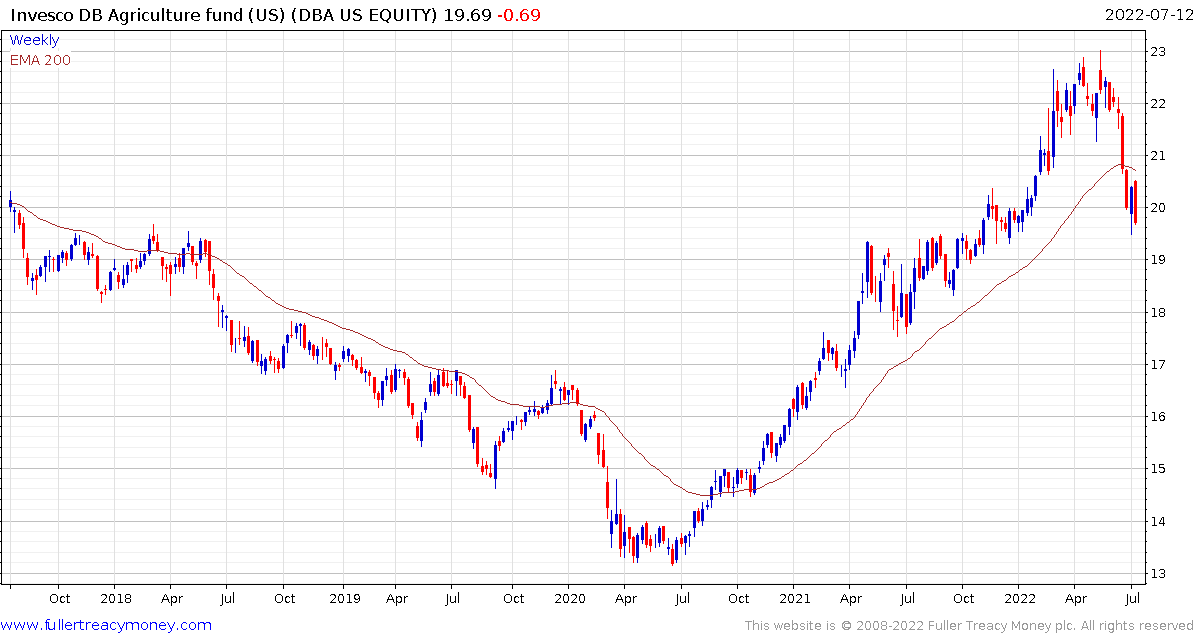The image size is (1195, 640).
Task: Click the 19 price axis label
Action: click(1158, 261)
